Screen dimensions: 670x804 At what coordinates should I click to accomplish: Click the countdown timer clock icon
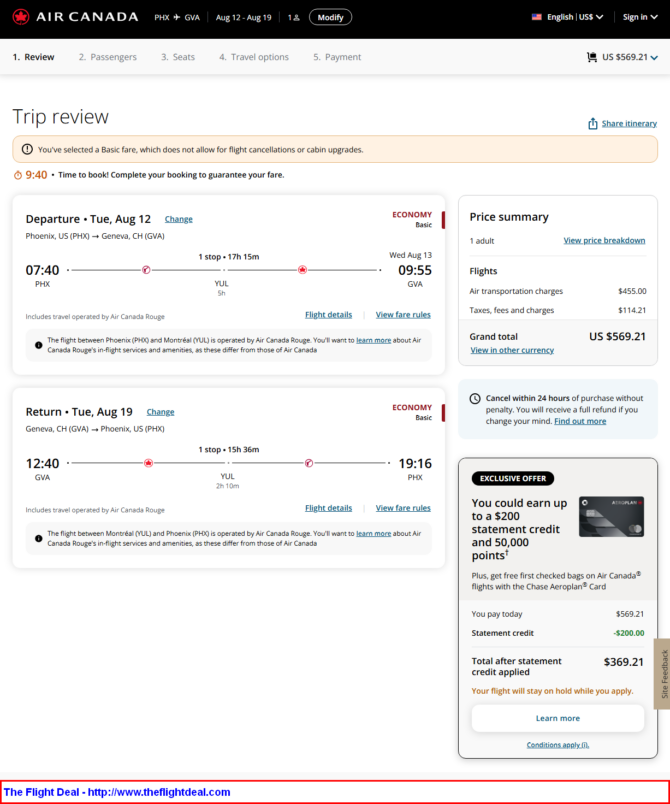(18, 175)
